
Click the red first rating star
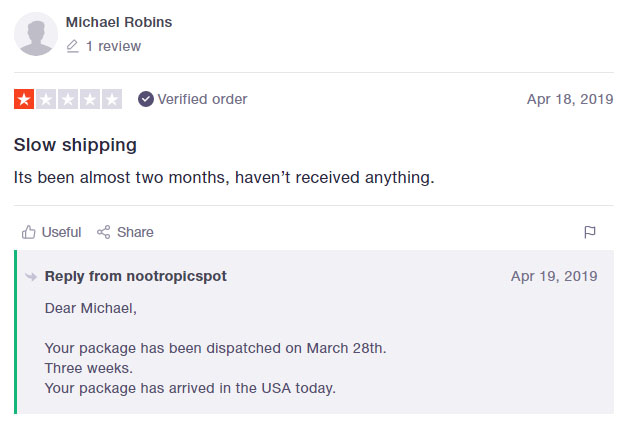pos(24,99)
